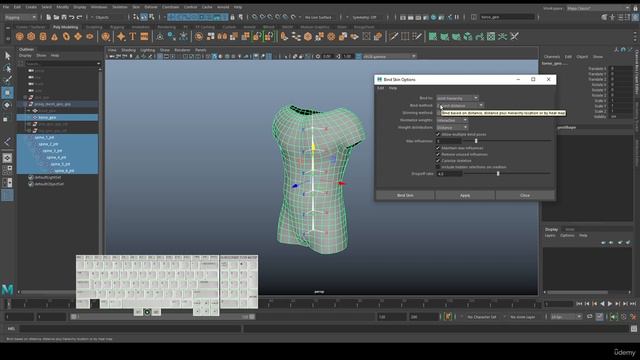
Task: Toggle defaultLightSet checkbox icon in Outliner
Action: 31,178
